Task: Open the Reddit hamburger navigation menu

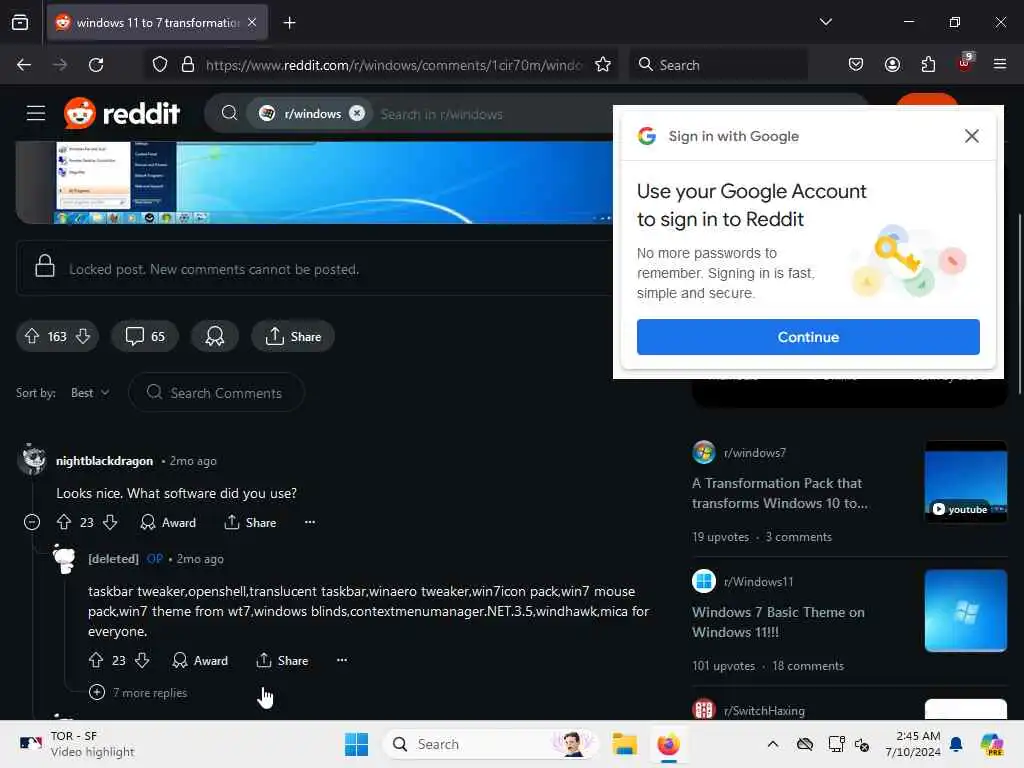Action: (36, 113)
